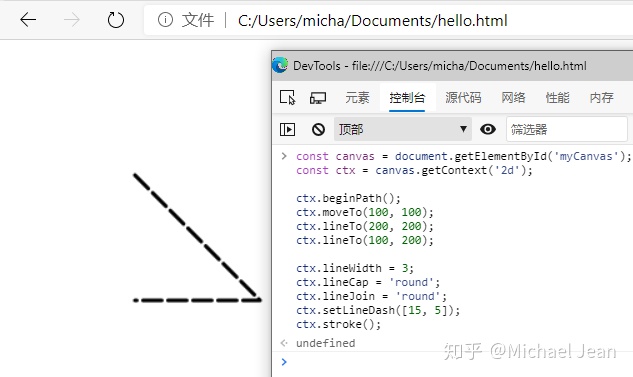This screenshot has height=377, width=633.
Task: Open the 内存 tab
Action: click(x=602, y=98)
